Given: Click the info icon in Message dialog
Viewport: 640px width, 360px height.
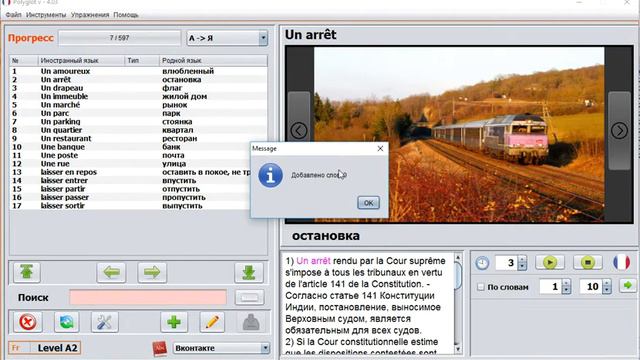Looking at the screenshot, I should coord(270,176).
